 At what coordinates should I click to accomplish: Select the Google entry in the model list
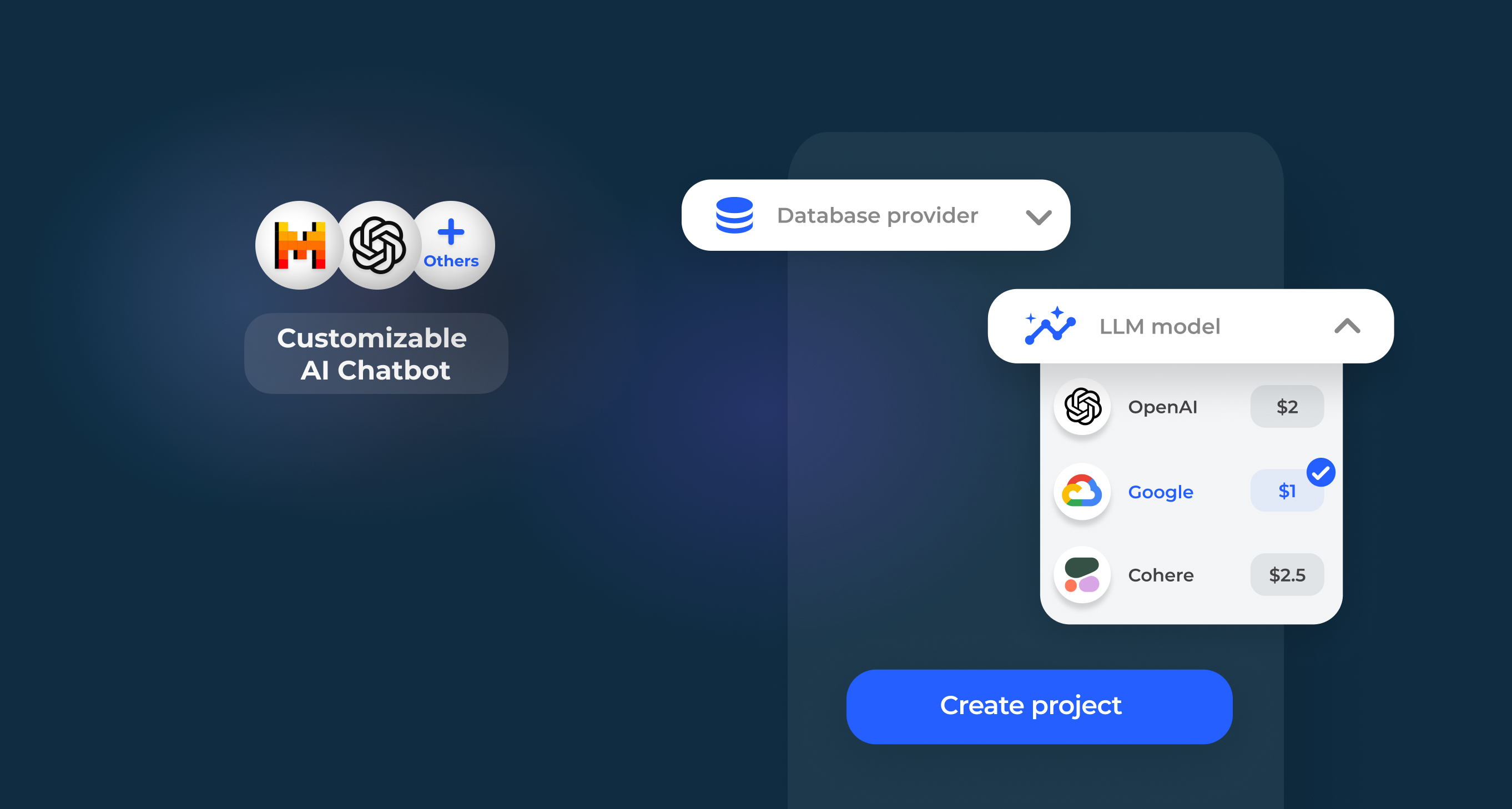point(1161,492)
